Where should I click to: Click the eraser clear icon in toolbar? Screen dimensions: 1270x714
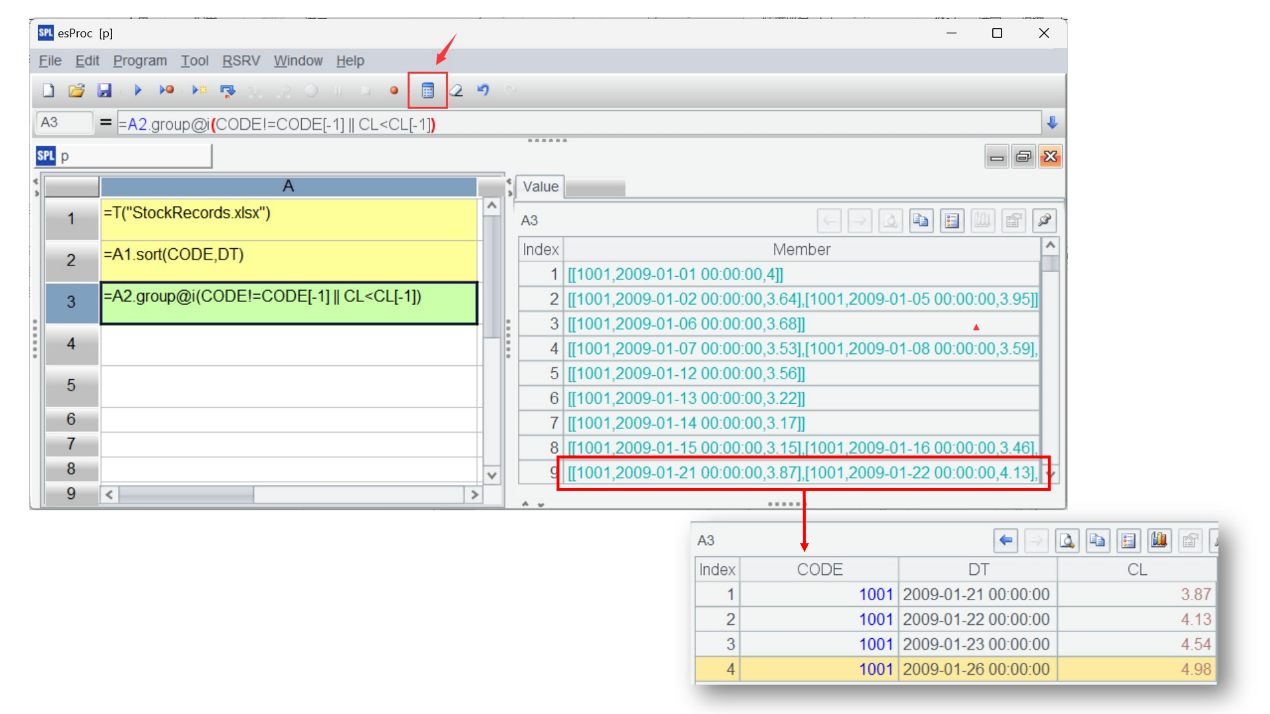coord(456,90)
